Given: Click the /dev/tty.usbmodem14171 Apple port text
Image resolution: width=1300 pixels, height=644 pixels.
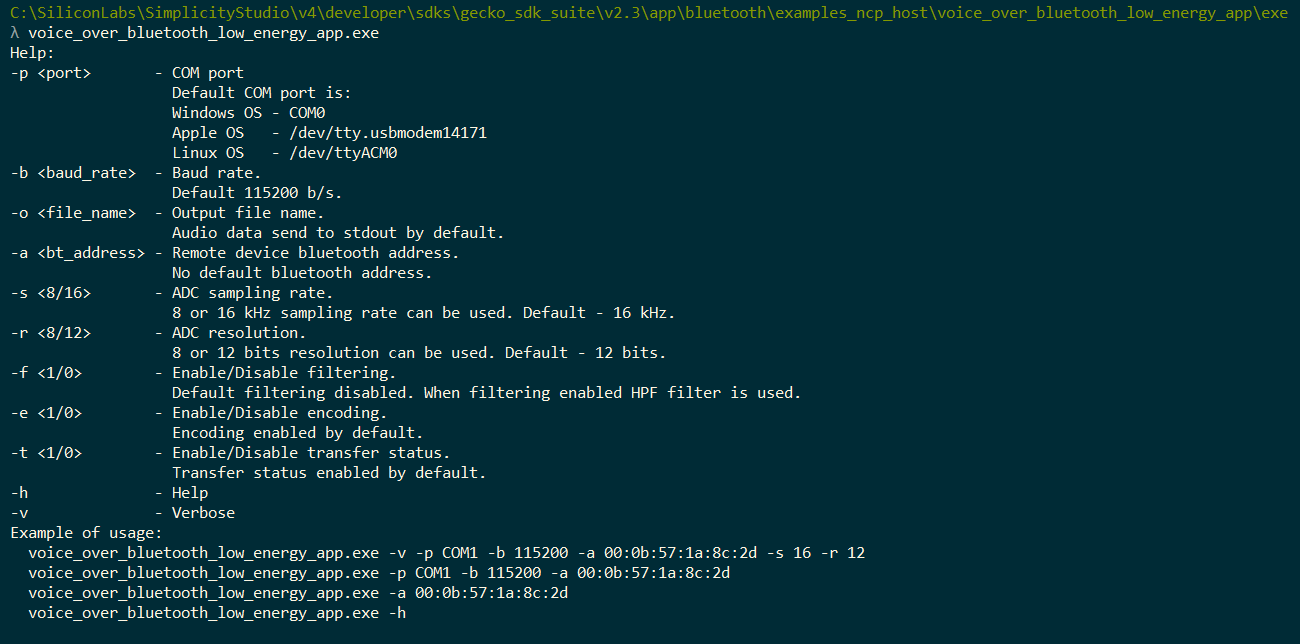Looking at the screenshot, I should click(388, 133).
